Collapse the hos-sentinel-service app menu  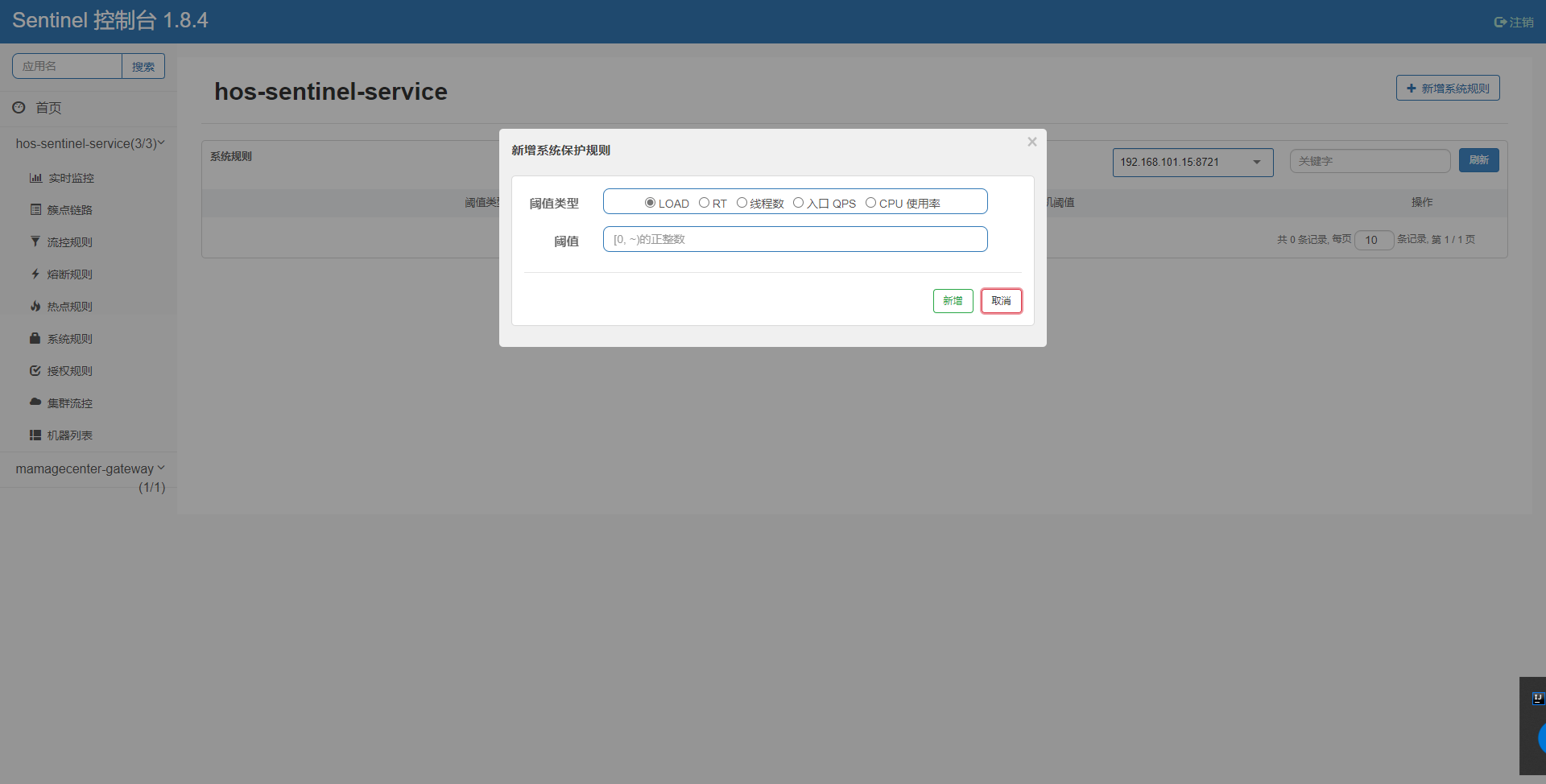[x=89, y=143]
